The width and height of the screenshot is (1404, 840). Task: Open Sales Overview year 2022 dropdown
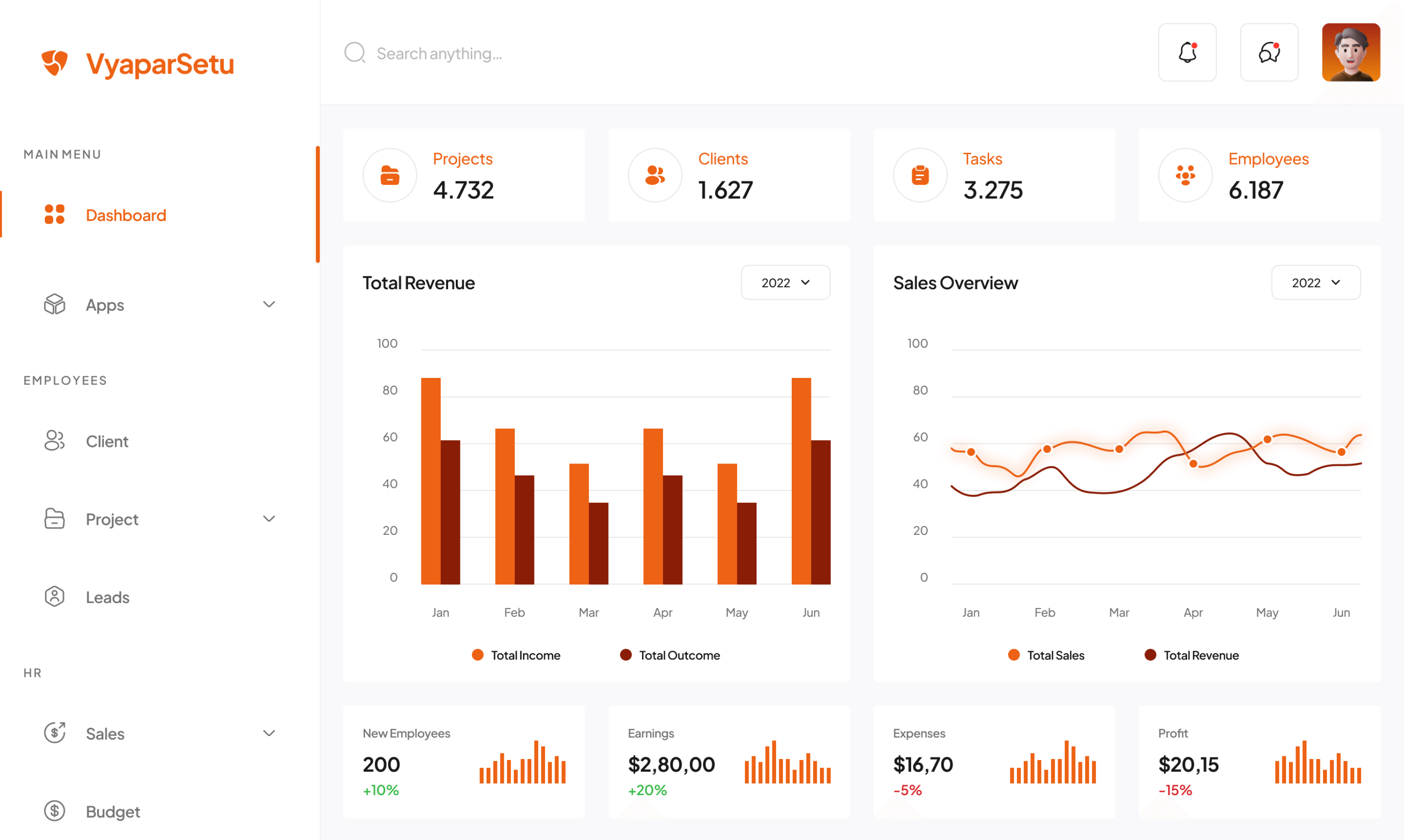point(1315,282)
